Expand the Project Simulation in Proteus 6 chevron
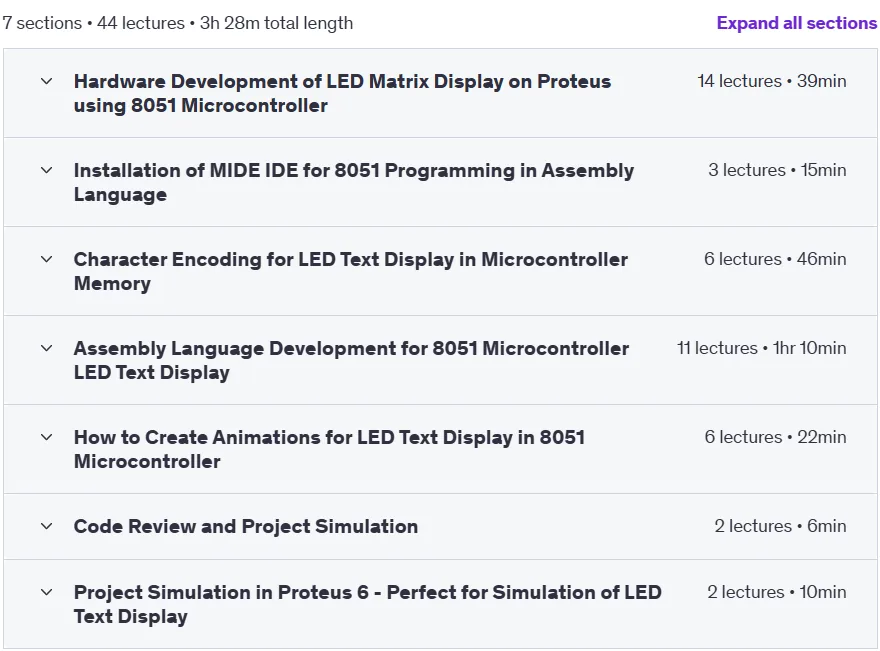 click(47, 592)
